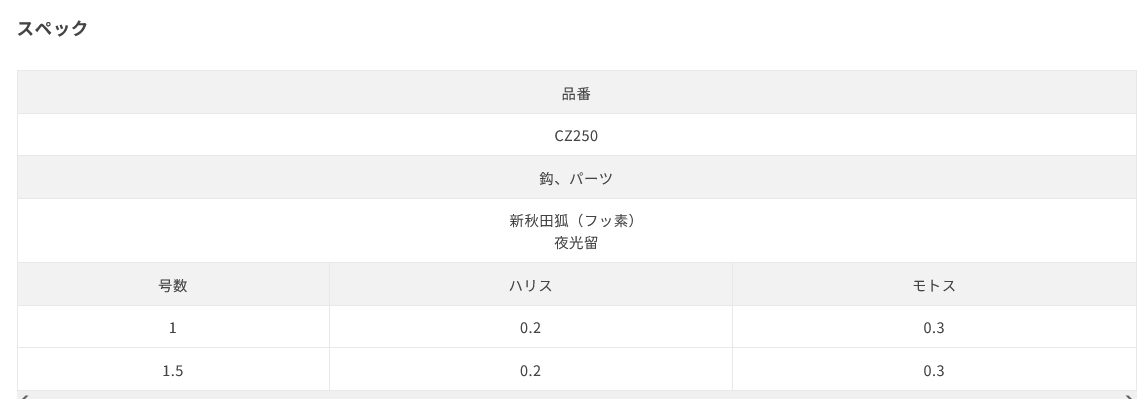Click the horizontal scrollbar left arrow

(x=24, y=395)
